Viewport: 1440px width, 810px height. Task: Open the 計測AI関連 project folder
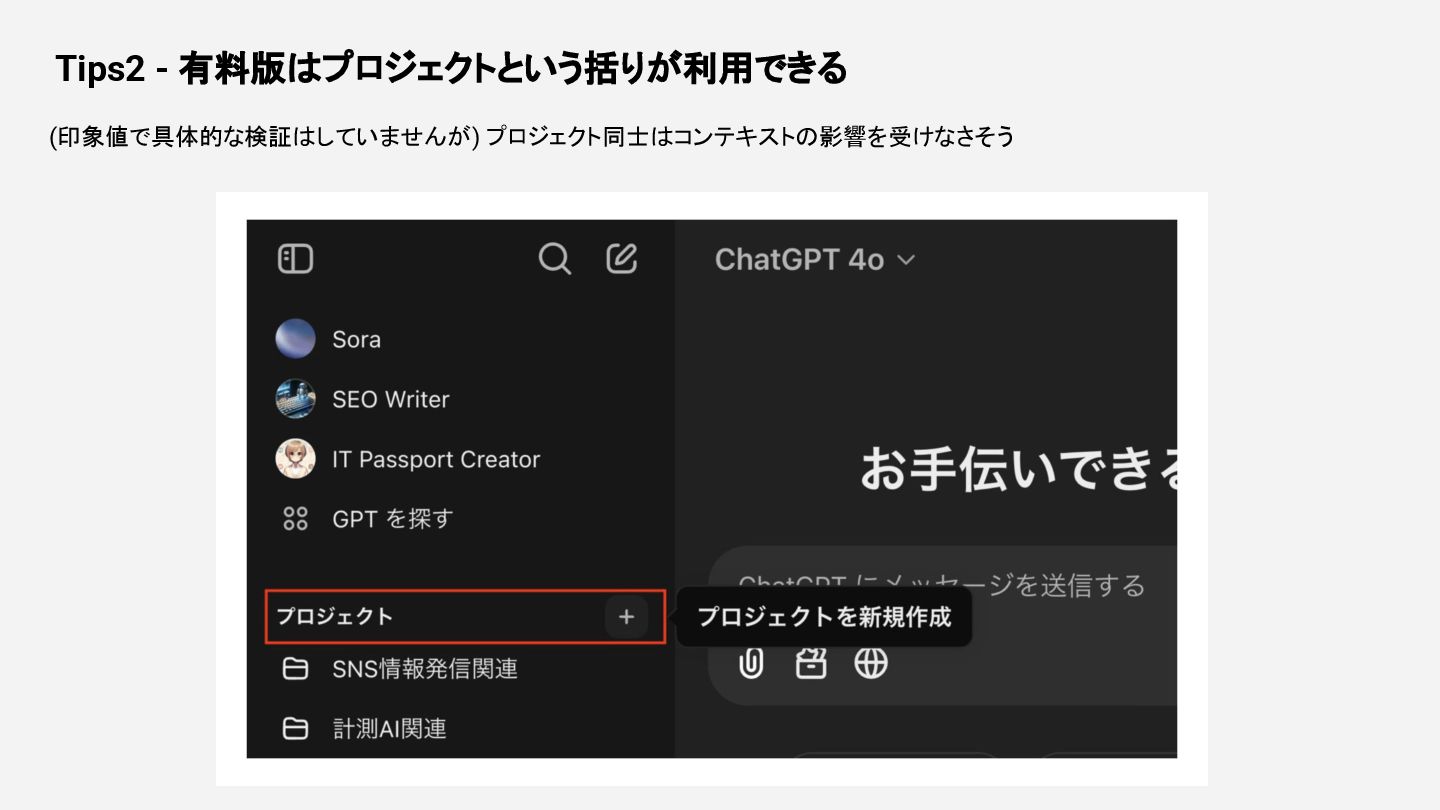click(x=389, y=728)
